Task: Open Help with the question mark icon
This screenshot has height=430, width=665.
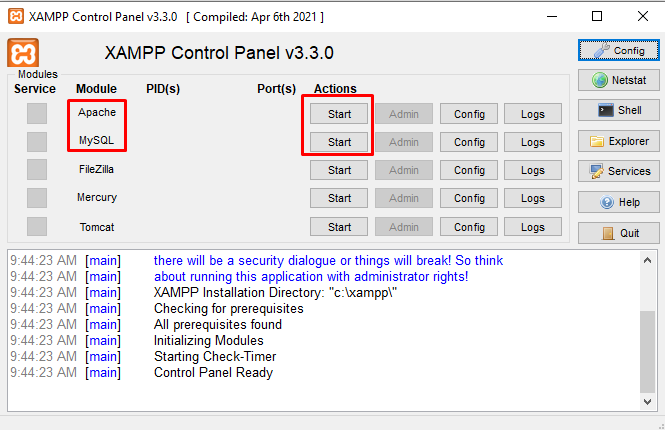Action: click(x=618, y=202)
